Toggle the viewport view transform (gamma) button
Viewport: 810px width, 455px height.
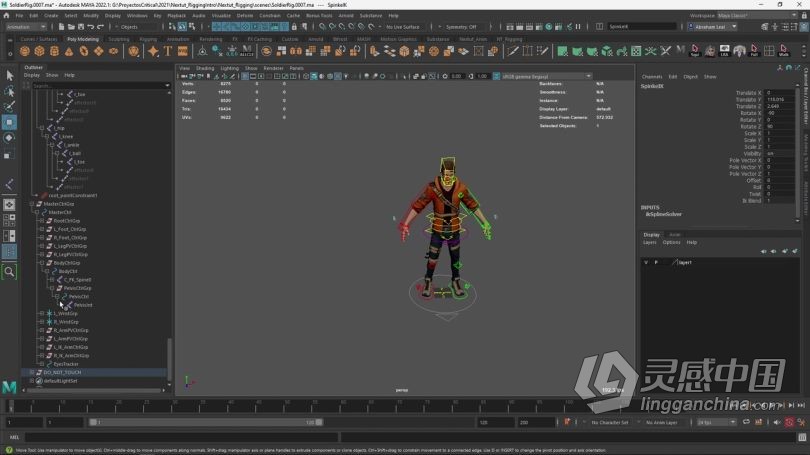click(x=496, y=76)
